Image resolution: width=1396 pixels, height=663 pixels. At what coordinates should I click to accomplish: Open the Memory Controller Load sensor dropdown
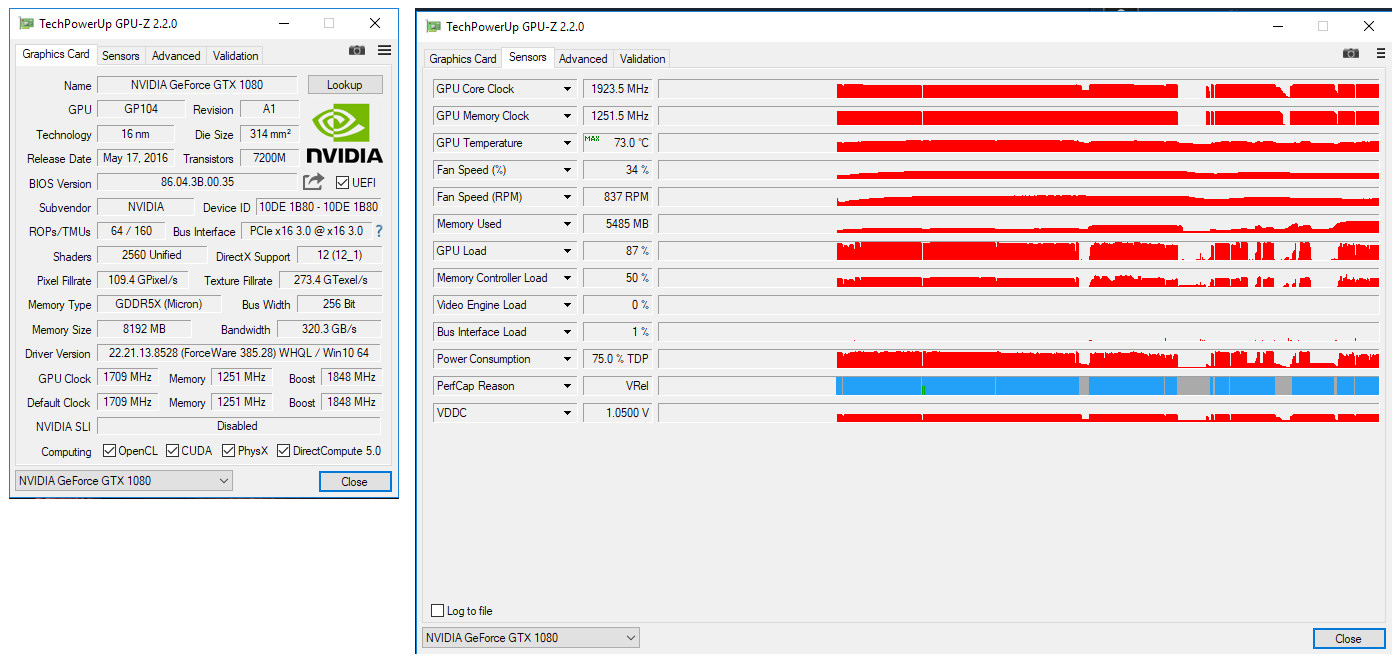567,278
